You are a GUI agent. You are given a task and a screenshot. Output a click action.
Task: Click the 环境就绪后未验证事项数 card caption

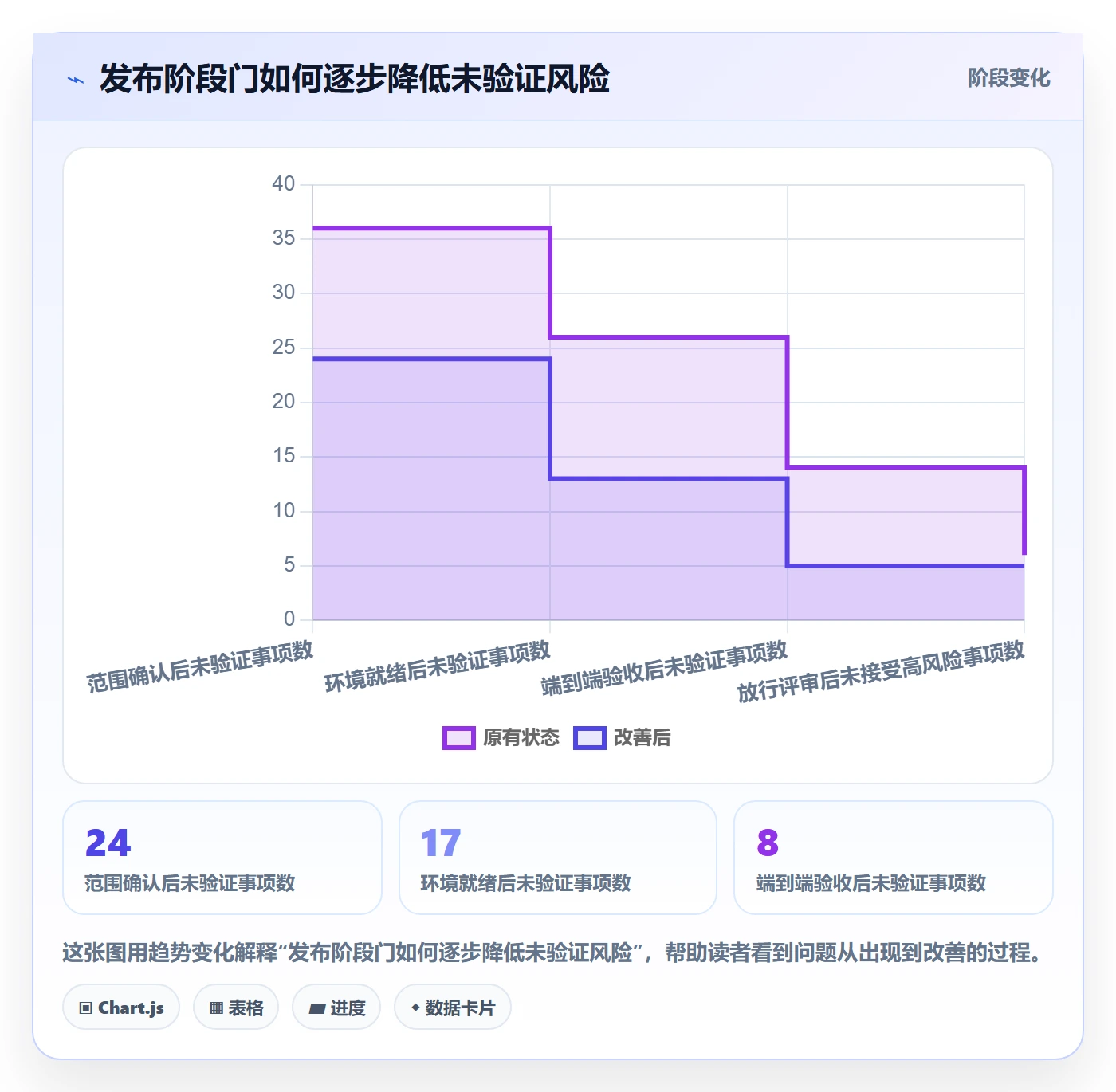click(526, 883)
